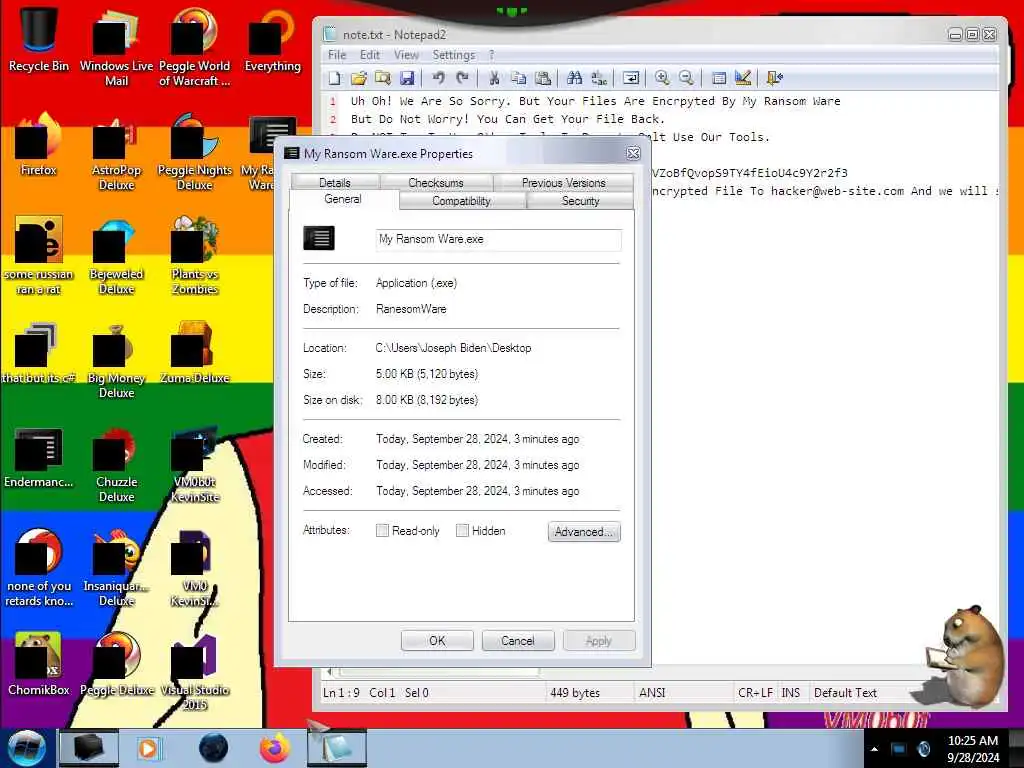
Task: Open Replace dialog from Notepad2 toolbar
Action: point(599,78)
